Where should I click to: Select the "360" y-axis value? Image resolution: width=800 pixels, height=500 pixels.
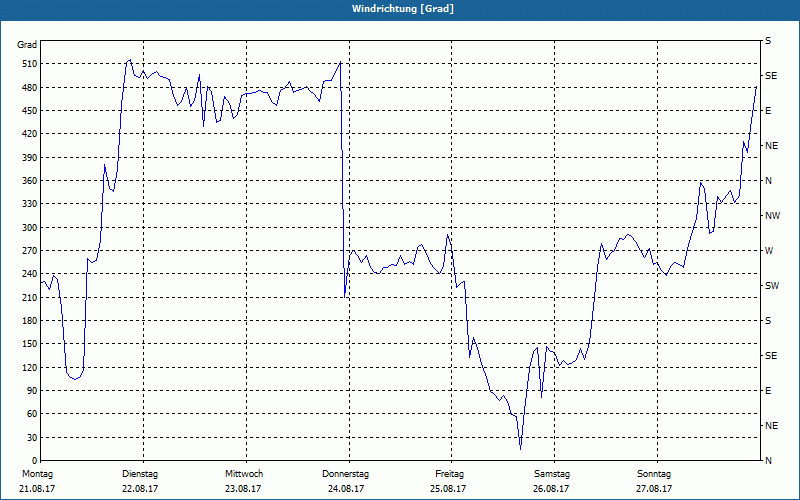click(29, 181)
